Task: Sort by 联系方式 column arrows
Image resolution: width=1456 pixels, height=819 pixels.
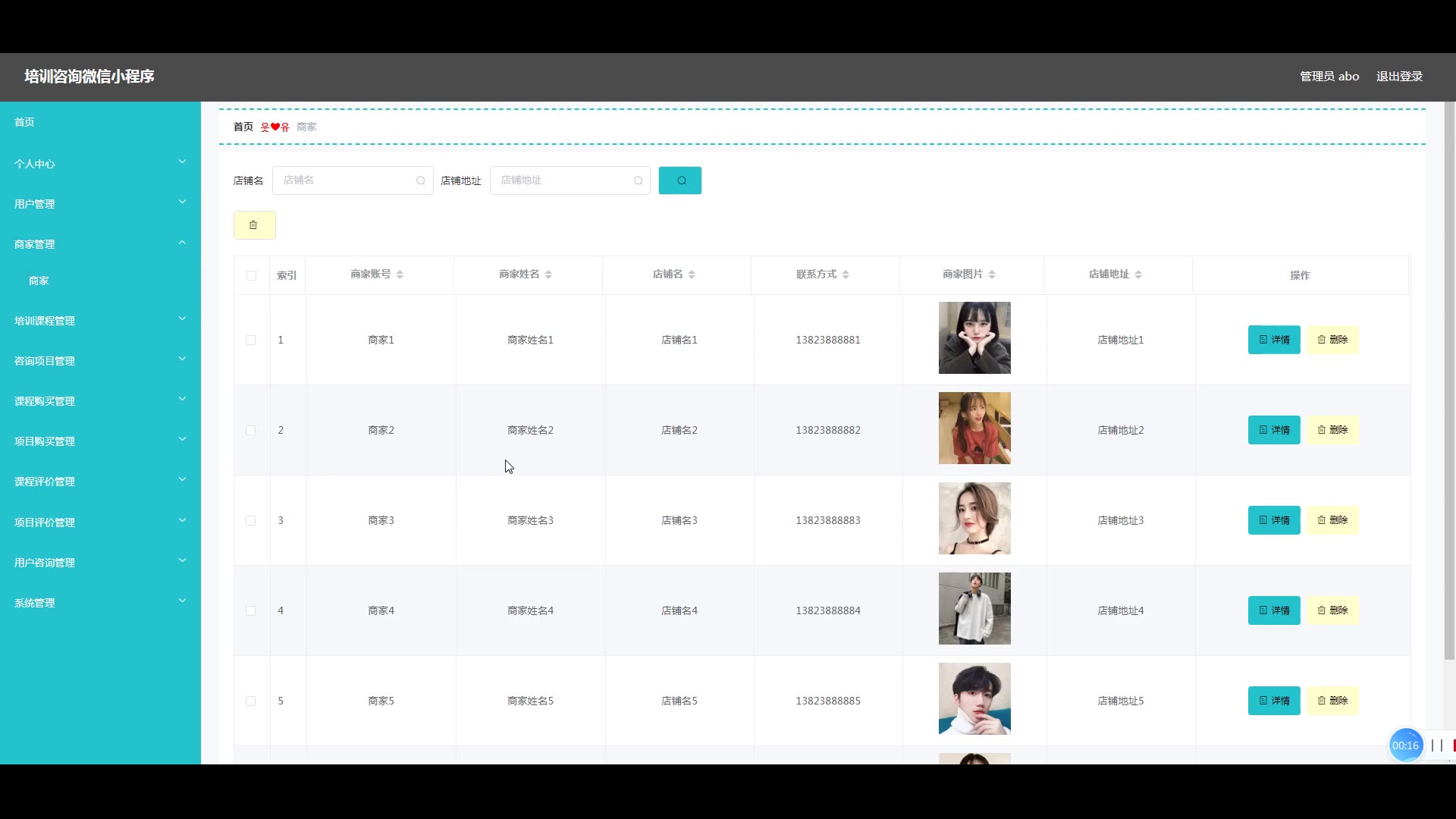Action: click(x=846, y=275)
